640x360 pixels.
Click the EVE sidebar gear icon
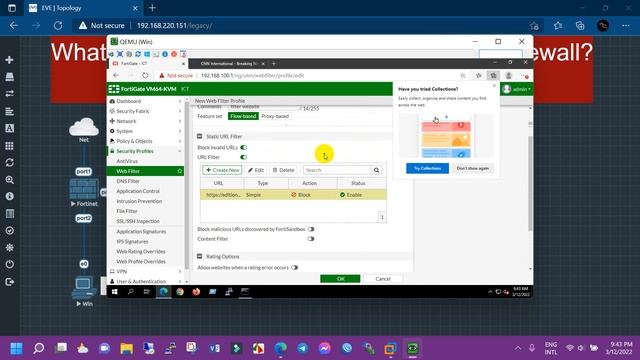tap(9, 247)
